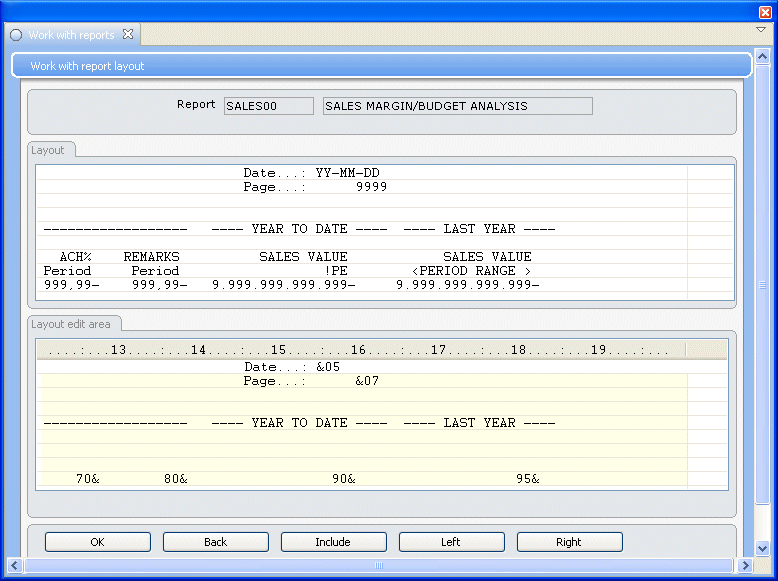Screen dimensions: 778x581
Task: Open the view menu dropdown arrow
Action: (x=760, y=30)
